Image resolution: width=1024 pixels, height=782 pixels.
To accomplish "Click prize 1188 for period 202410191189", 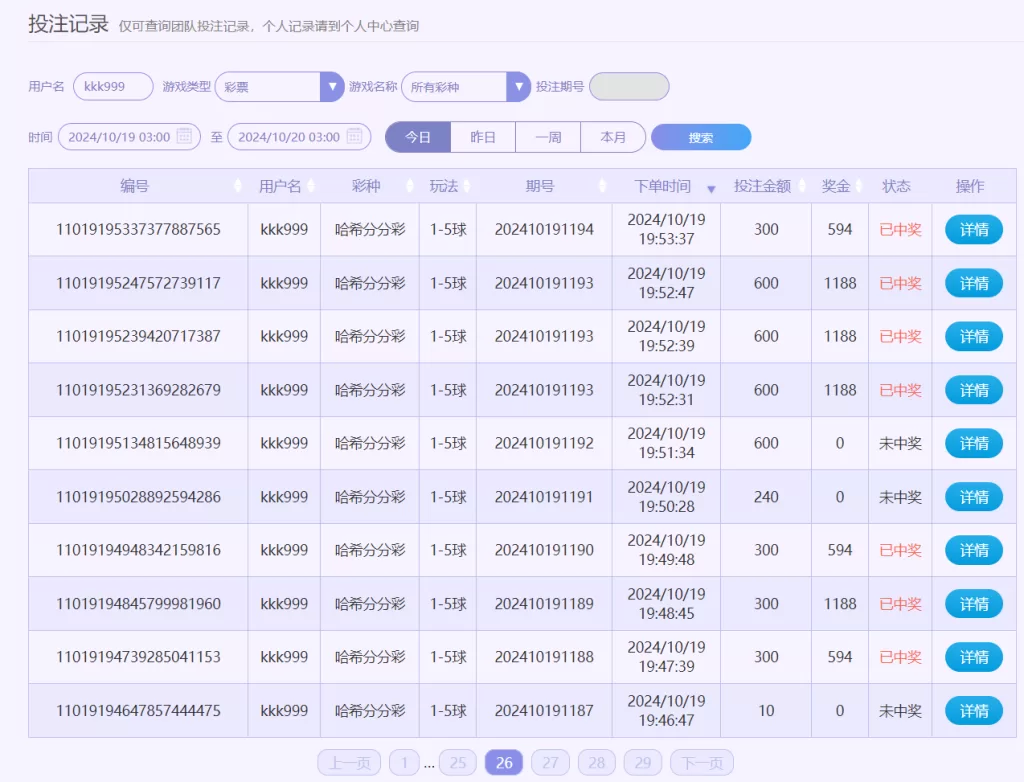I will pos(840,604).
